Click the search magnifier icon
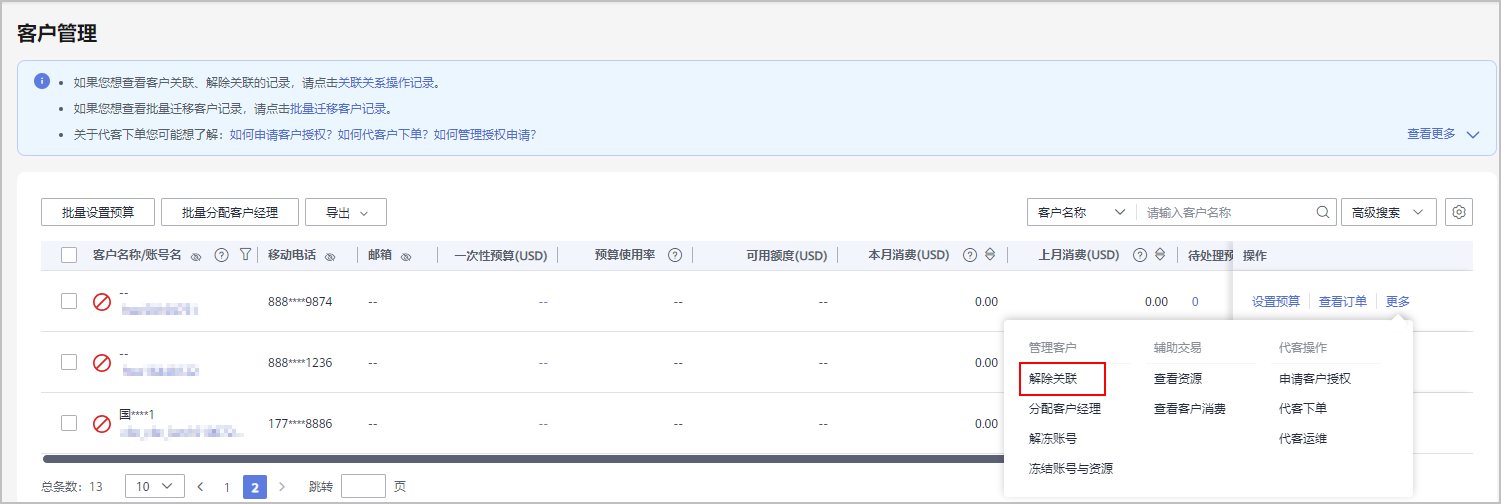 coord(1323,212)
